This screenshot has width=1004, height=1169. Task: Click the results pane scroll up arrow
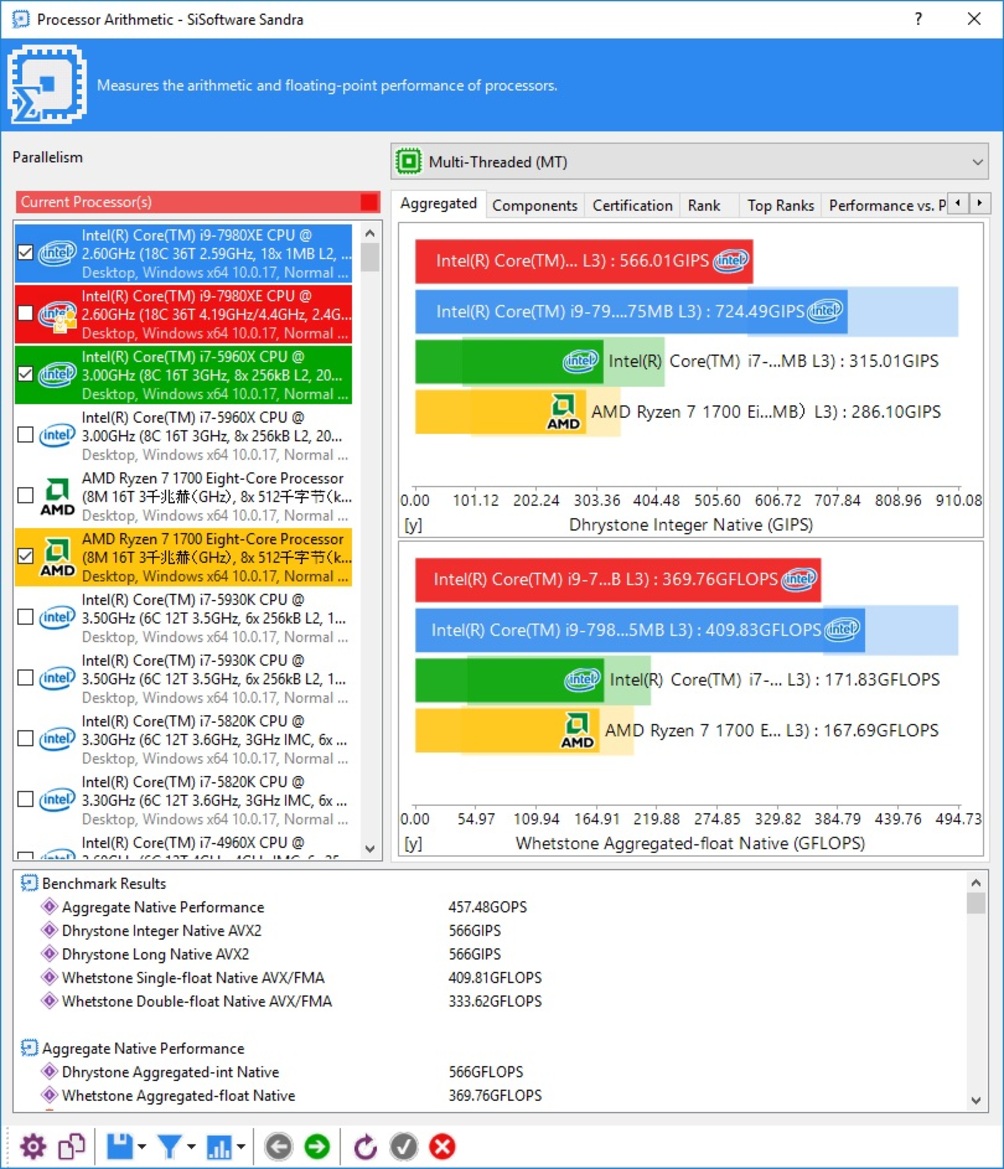coord(976,882)
